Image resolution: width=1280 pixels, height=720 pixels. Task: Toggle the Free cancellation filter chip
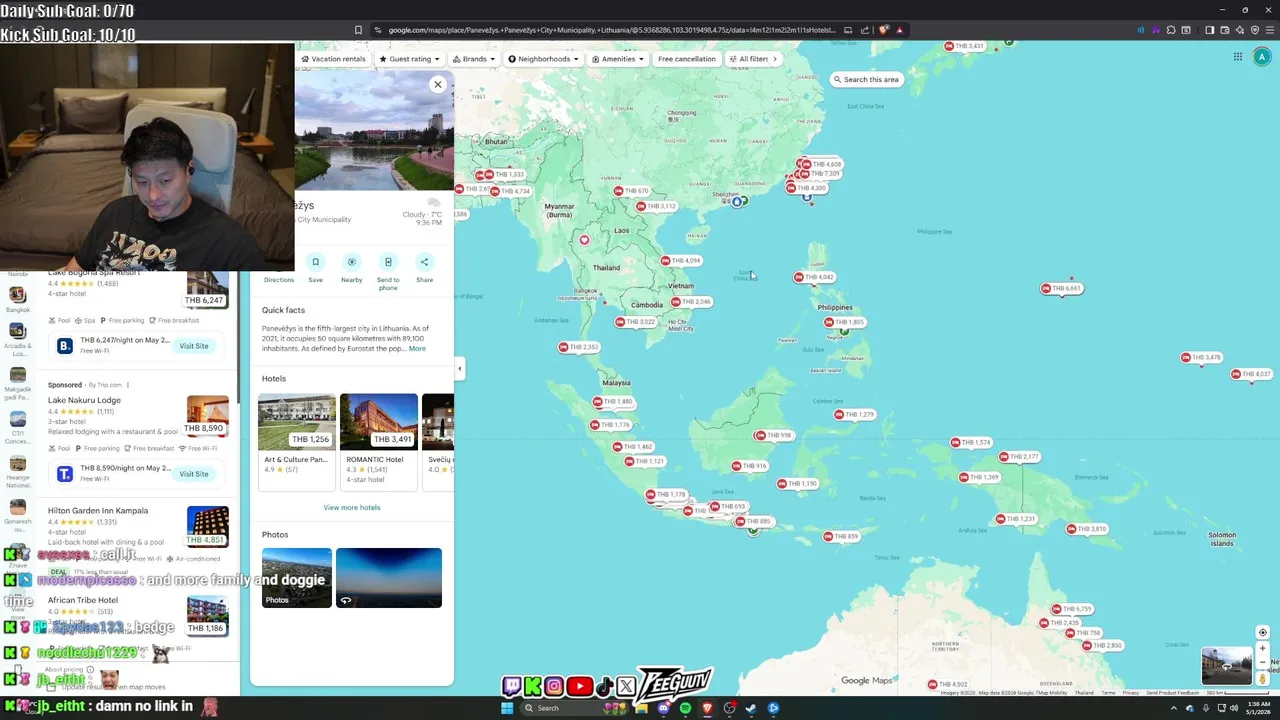click(687, 59)
